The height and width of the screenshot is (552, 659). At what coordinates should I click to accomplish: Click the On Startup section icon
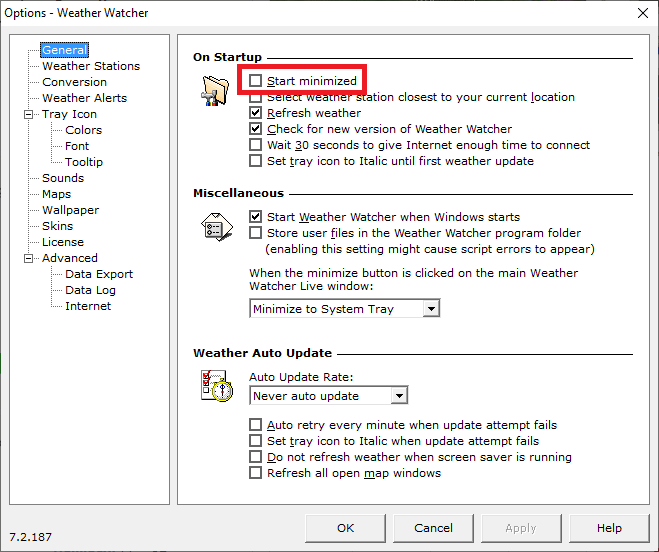[214, 88]
